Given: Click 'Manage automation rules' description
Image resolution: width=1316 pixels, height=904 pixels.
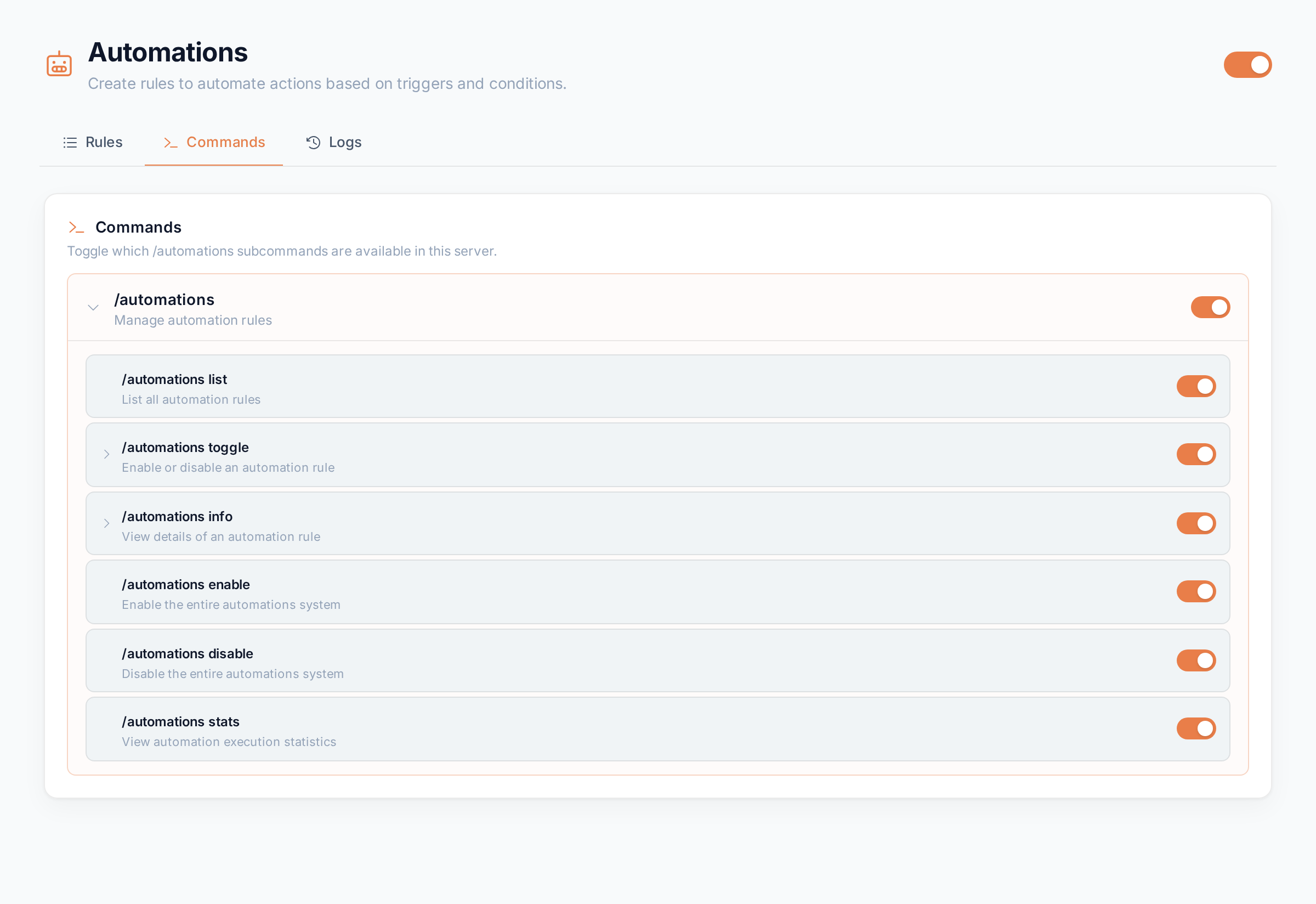Looking at the screenshot, I should click(x=193, y=320).
